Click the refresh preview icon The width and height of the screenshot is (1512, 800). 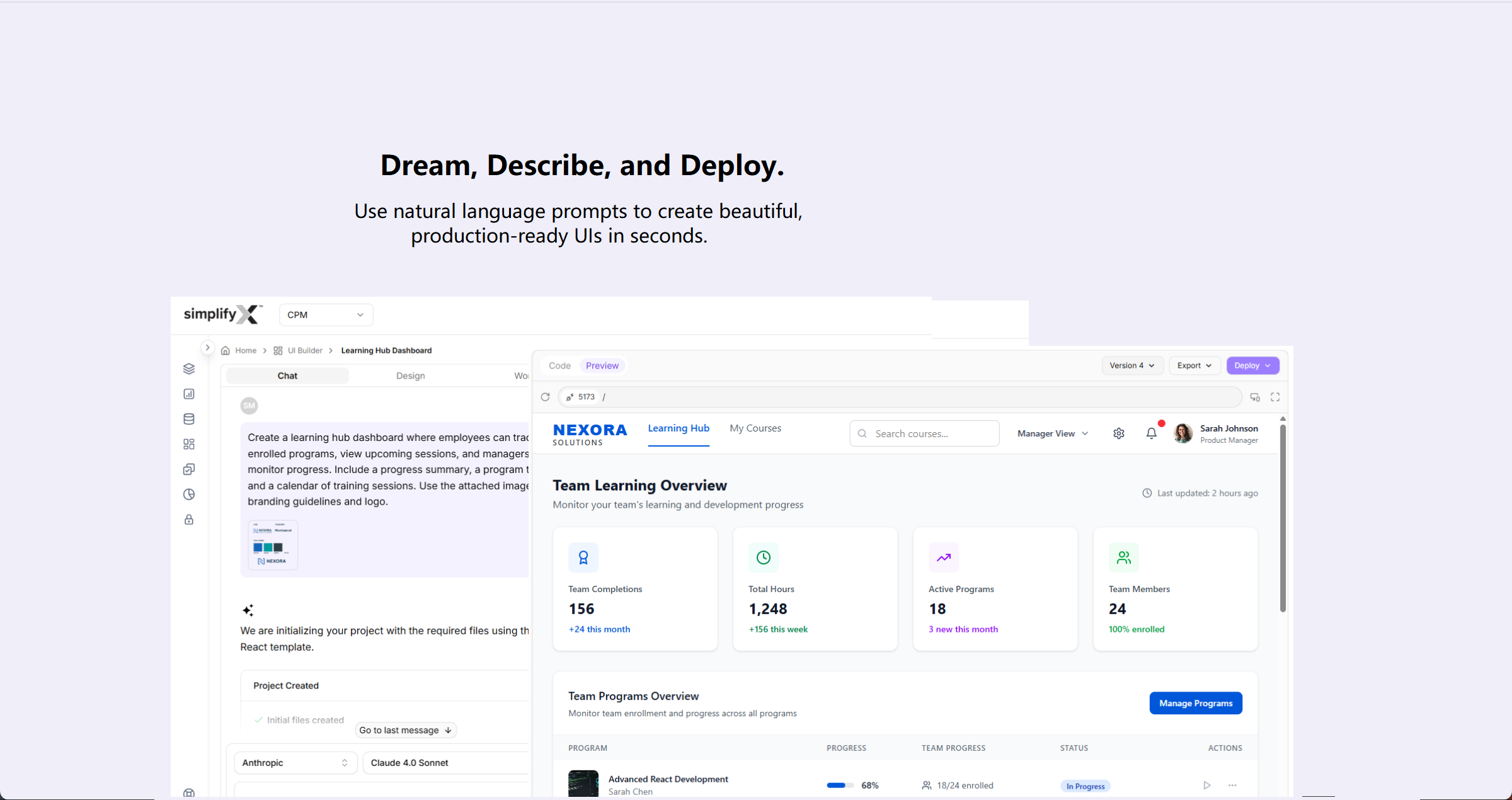coord(546,397)
